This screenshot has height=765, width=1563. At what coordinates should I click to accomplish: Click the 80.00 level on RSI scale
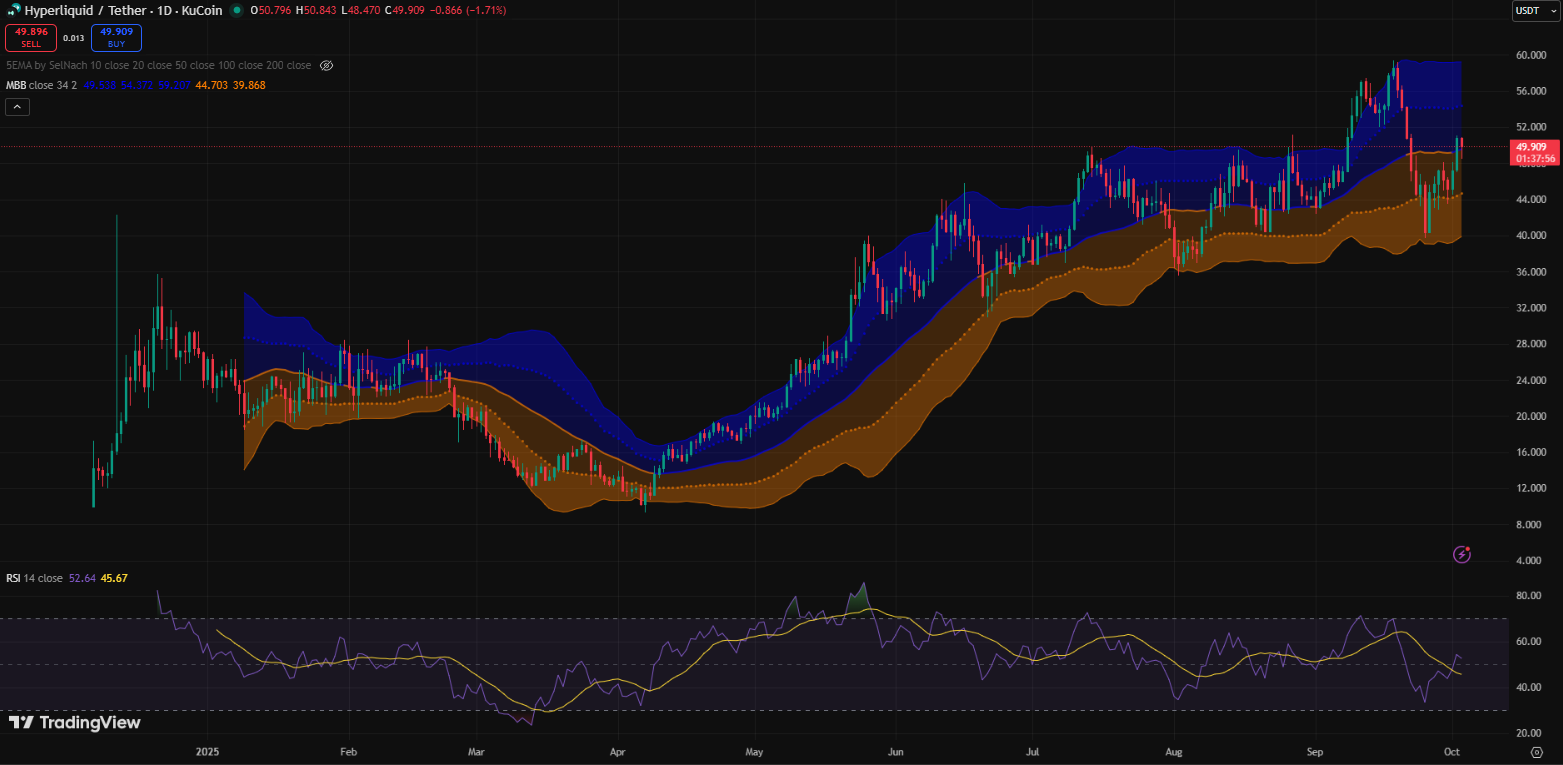pyautogui.click(x=1527, y=595)
